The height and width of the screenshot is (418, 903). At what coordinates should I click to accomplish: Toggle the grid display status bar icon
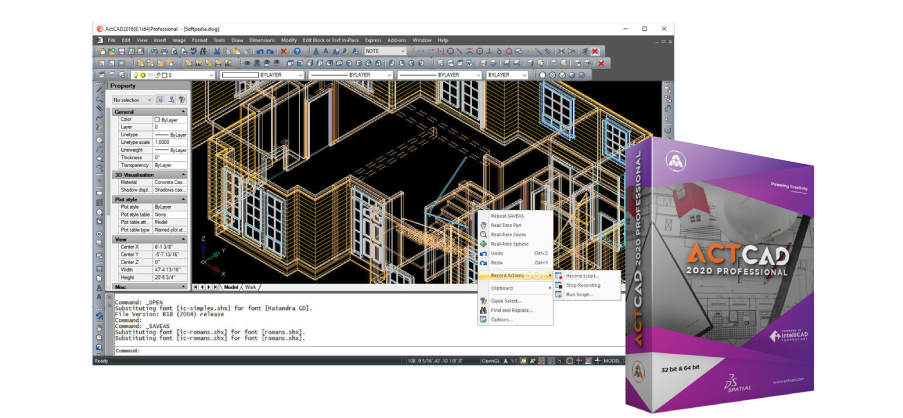click(x=551, y=361)
